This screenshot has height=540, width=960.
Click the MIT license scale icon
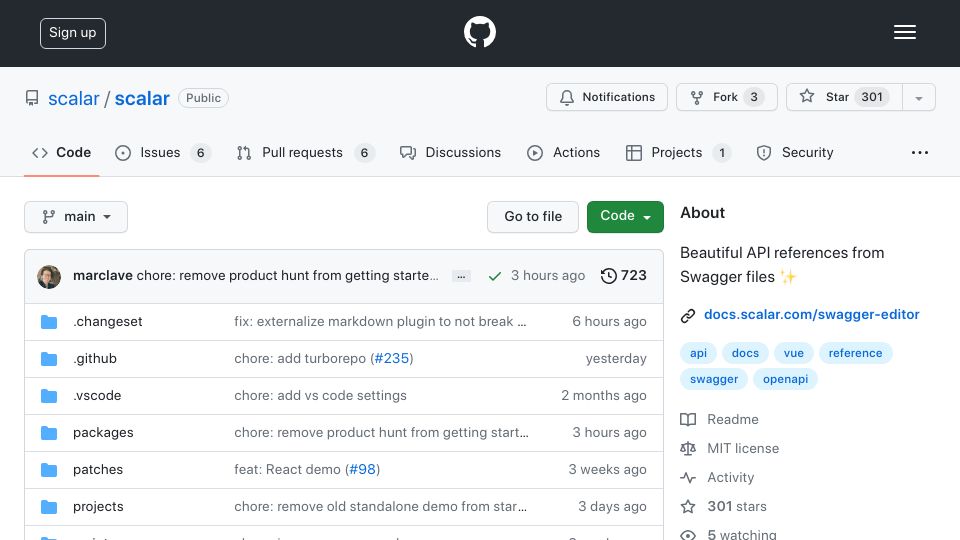click(688, 449)
